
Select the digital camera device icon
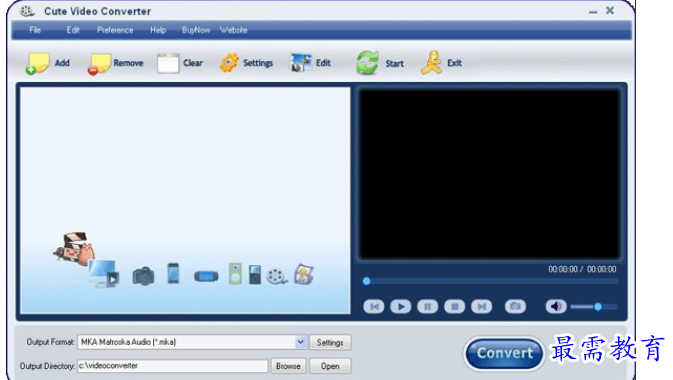click(x=143, y=276)
